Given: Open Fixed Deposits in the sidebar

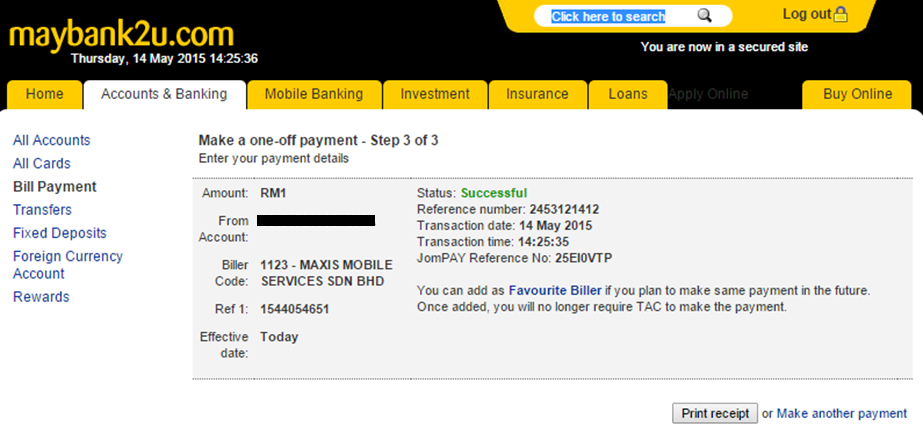Looking at the screenshot, I should pyautogui.click(x=60, y=233).
